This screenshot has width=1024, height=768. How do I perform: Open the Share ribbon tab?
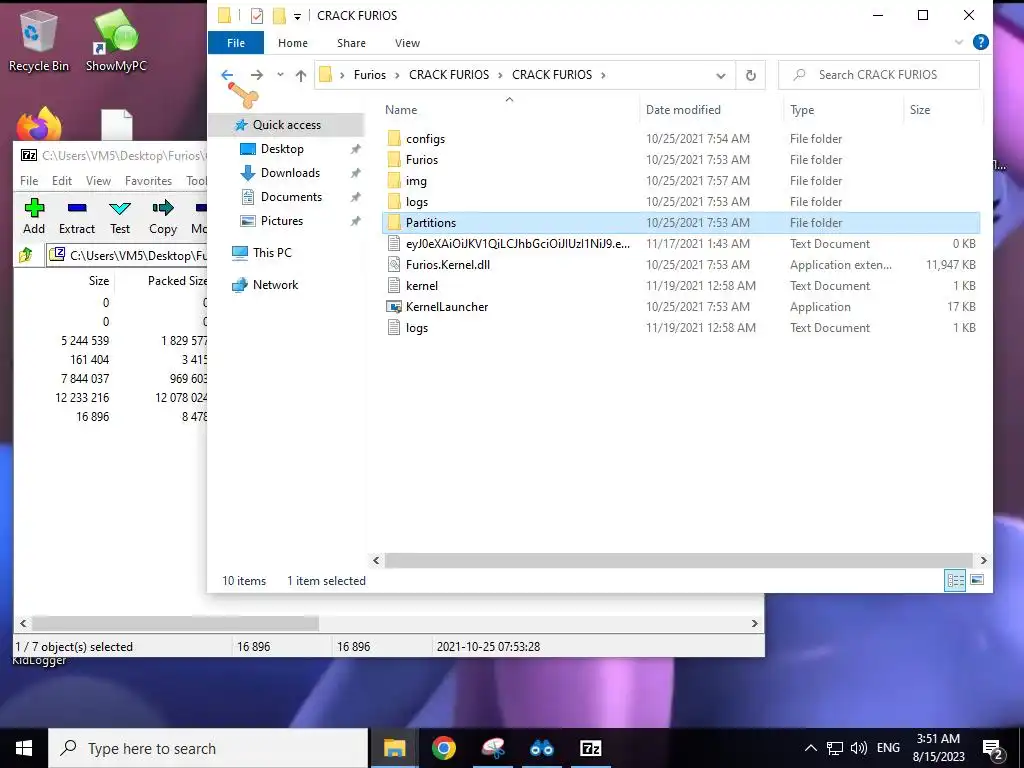[351, 43]
